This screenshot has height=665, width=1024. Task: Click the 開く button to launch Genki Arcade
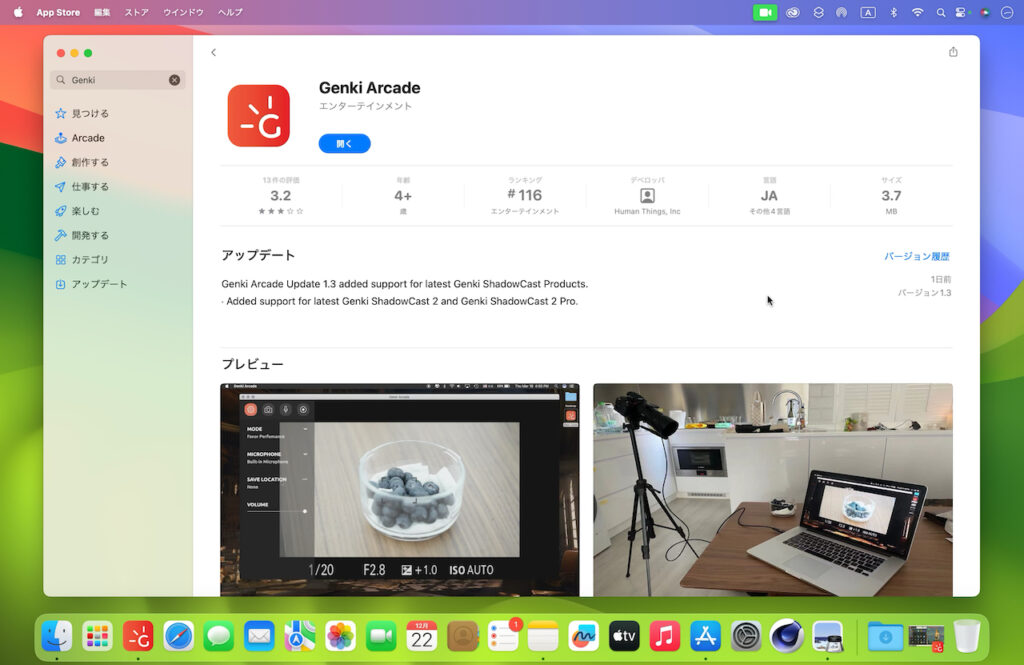point(344,143)
